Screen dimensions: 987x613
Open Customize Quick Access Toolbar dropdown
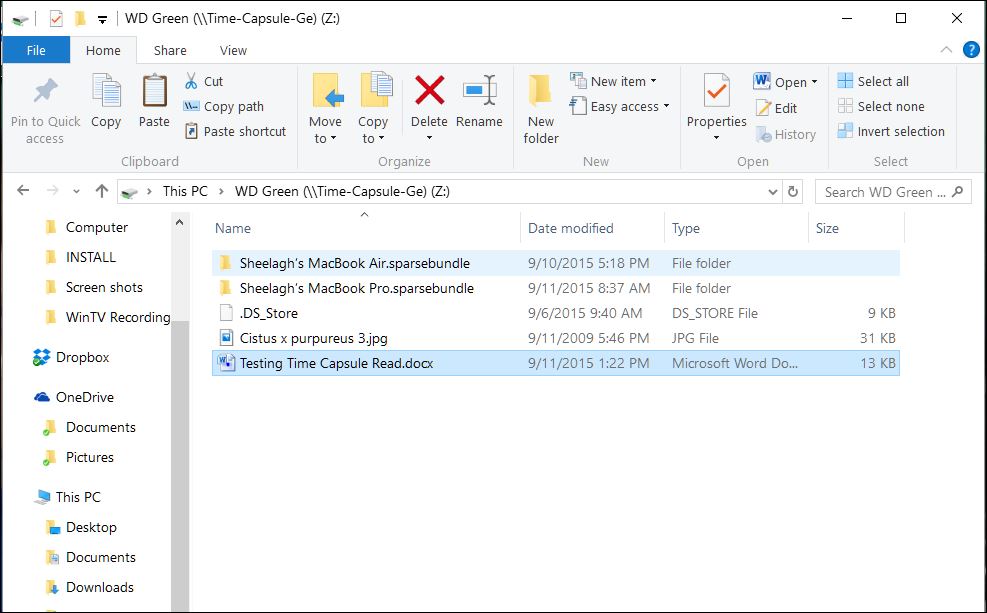(102, 20)
